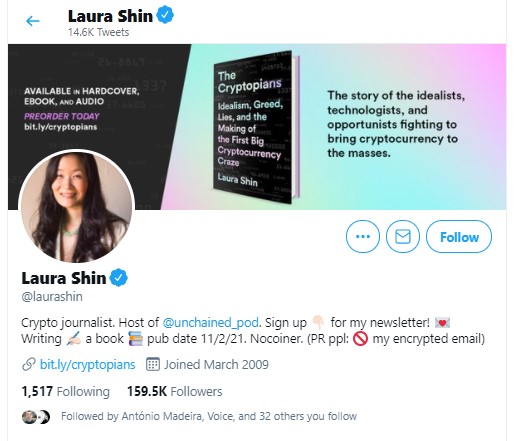The height and width of the screenshot is (441, 518).
Task: Click the Laura Shin header title
Action: [x=110, y=16]
